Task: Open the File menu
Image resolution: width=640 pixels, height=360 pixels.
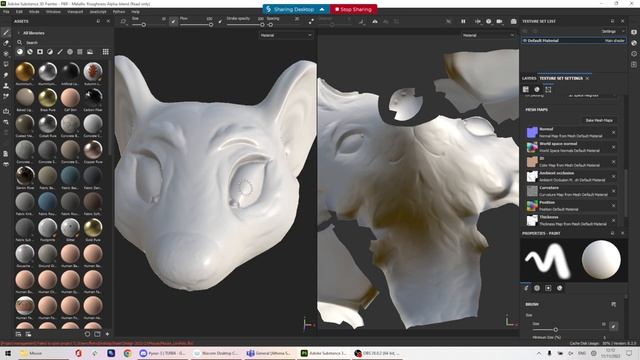Action: 6,12
